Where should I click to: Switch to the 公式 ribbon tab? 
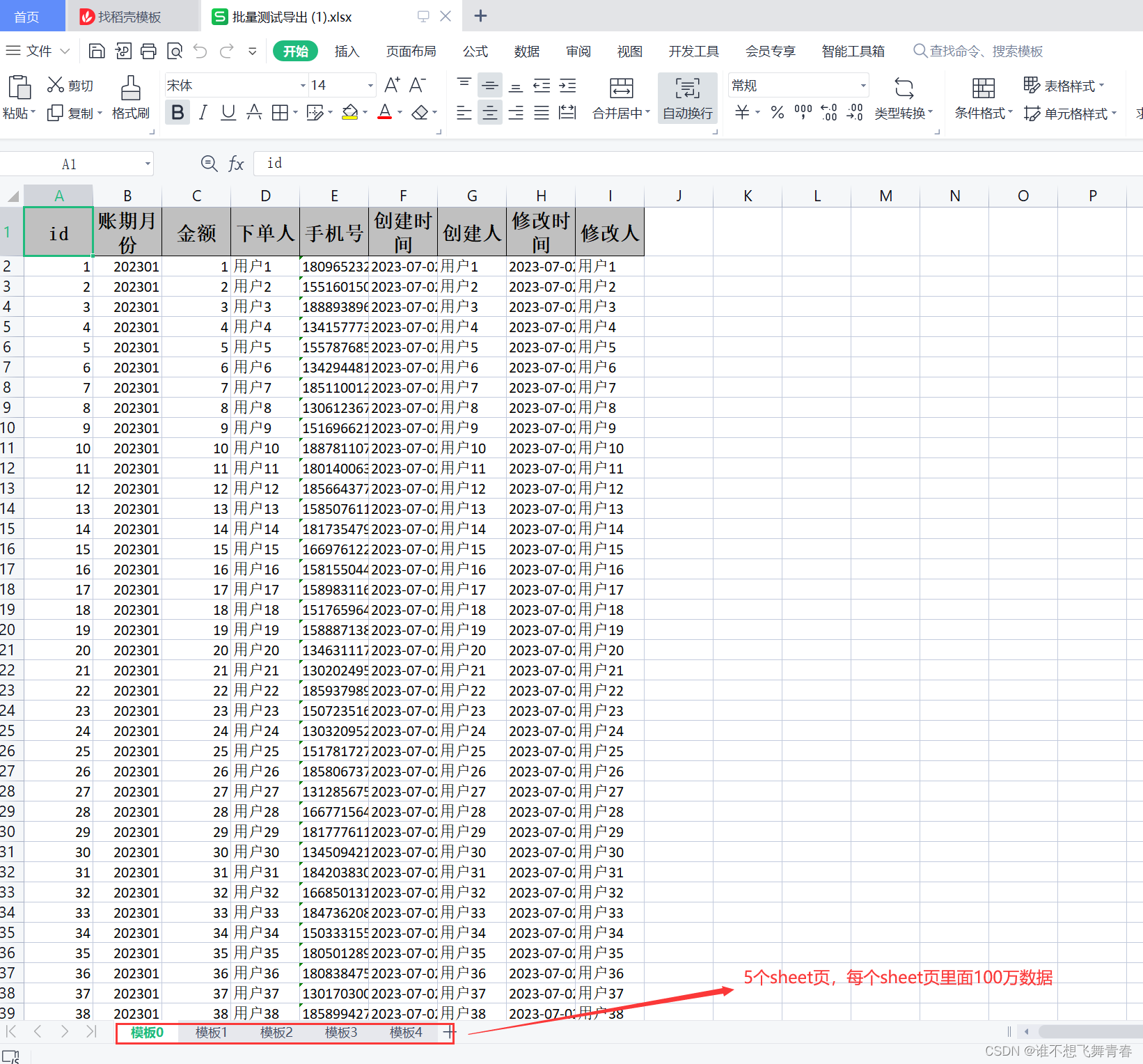475,52
